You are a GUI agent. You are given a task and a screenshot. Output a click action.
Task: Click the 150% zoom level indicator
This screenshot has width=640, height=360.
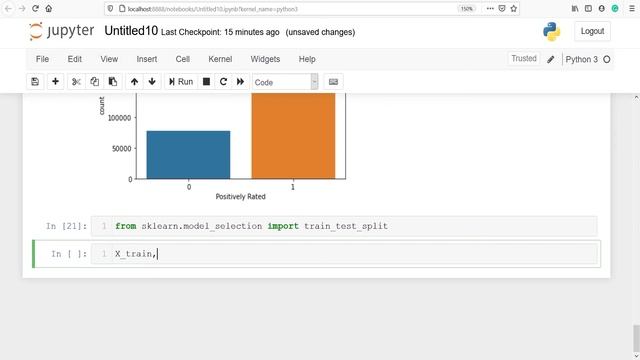tap(467, 9)
